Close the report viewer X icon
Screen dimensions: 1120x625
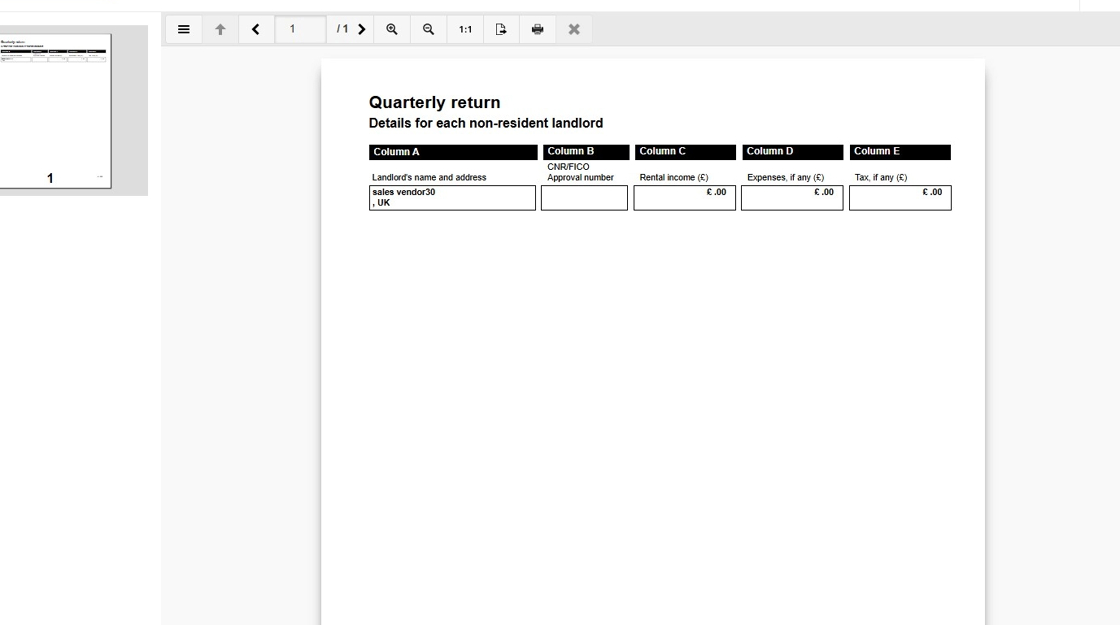click(574, 29)
